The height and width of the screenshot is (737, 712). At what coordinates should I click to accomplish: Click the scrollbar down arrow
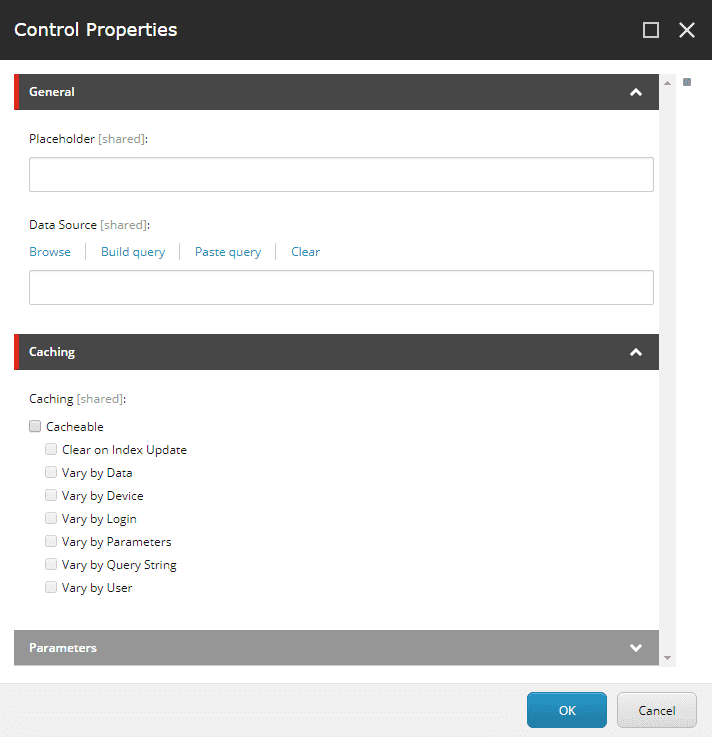667,658
